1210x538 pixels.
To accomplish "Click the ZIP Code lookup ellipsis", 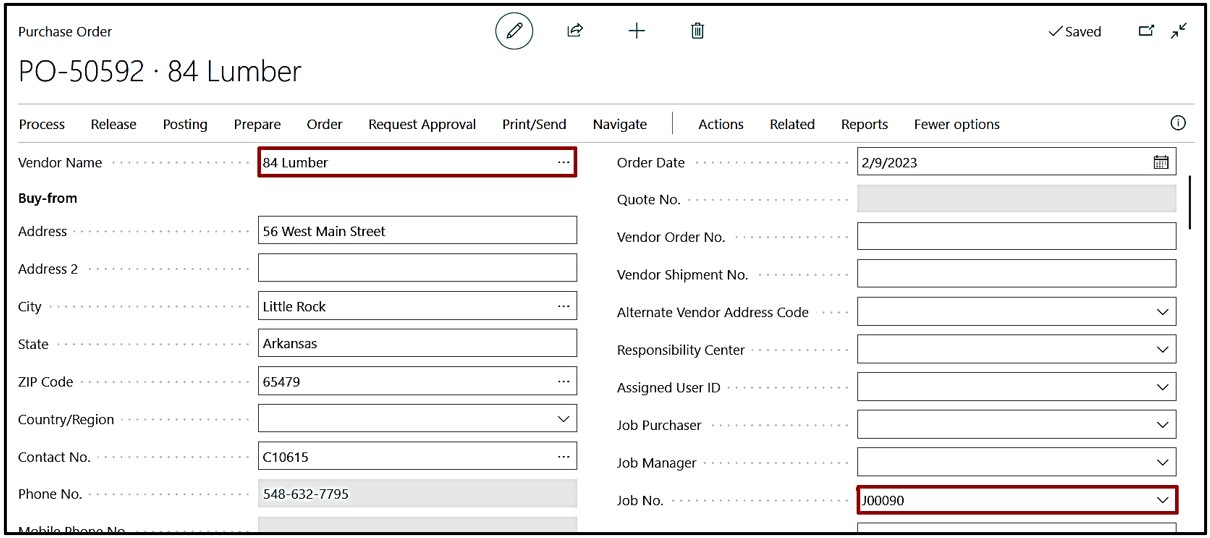I will 564,382.
